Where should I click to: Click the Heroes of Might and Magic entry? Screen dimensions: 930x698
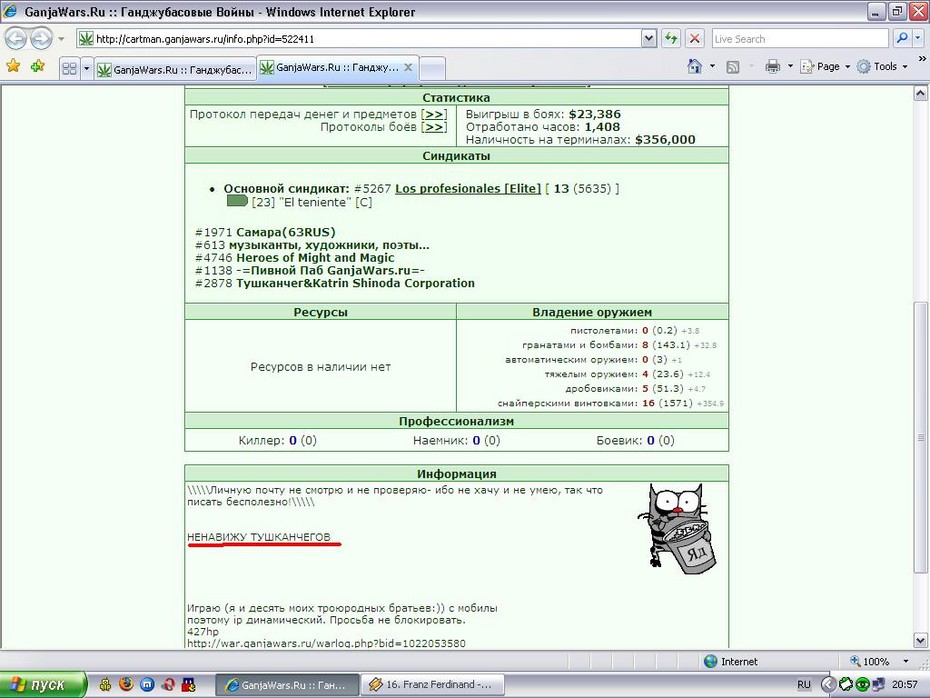315,257
